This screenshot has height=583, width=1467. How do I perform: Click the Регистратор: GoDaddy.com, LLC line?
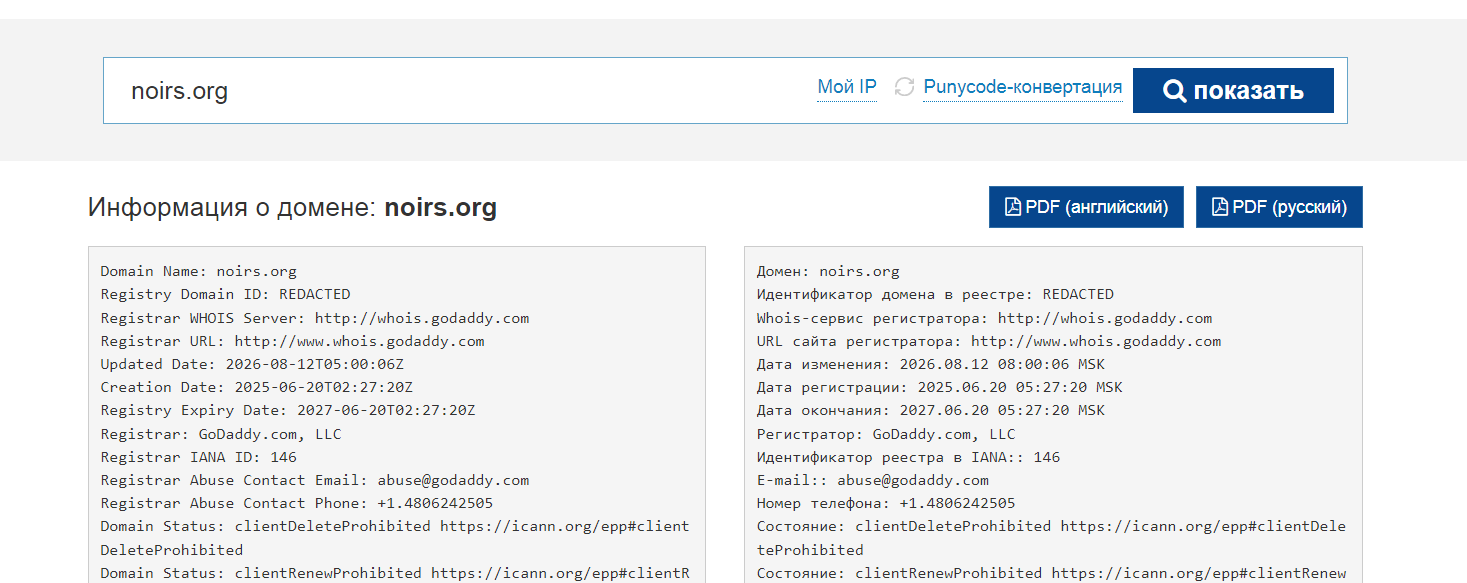tap(886, 434)
